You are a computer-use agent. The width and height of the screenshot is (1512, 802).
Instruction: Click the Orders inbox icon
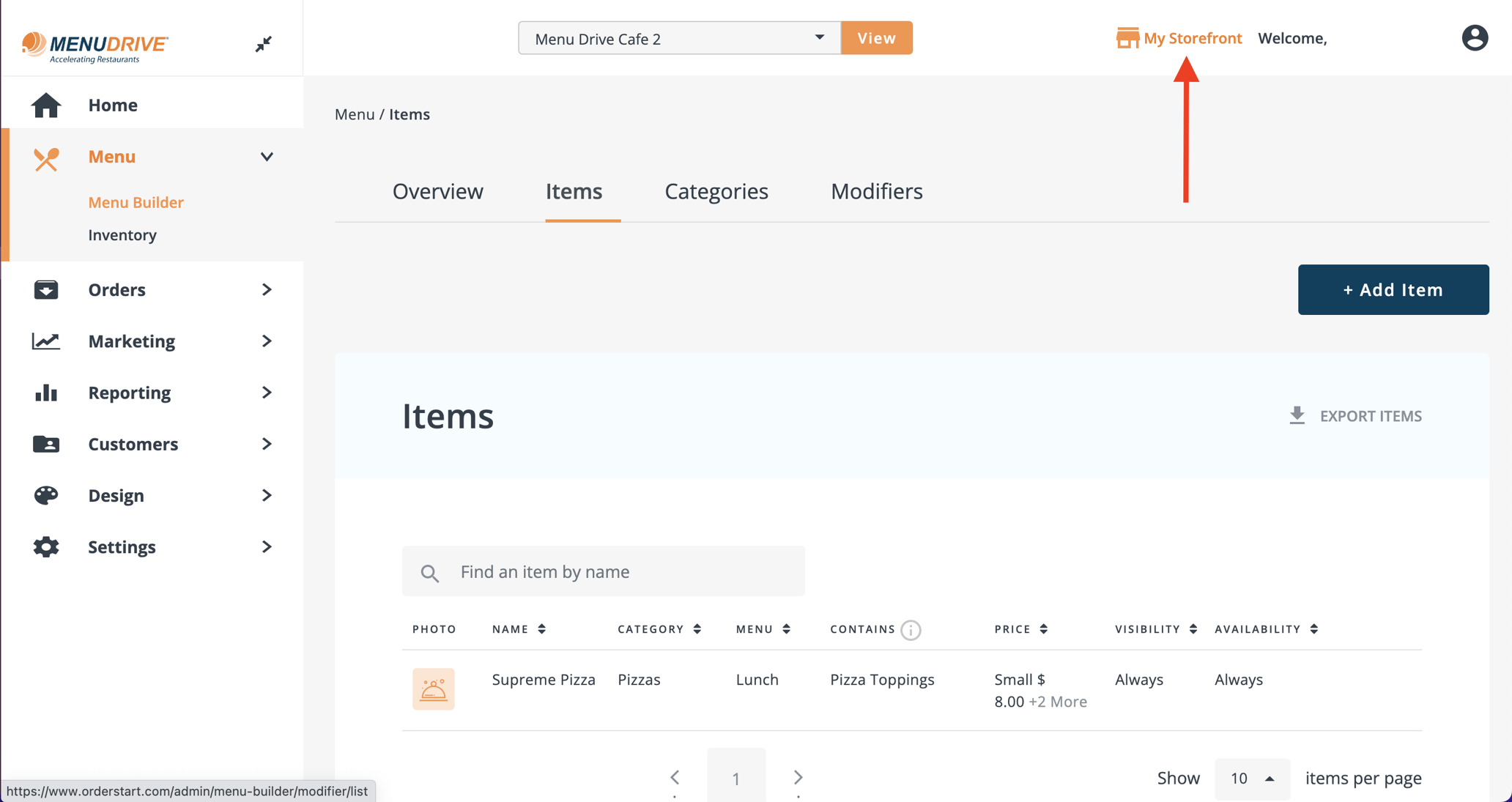coord(46,289)
